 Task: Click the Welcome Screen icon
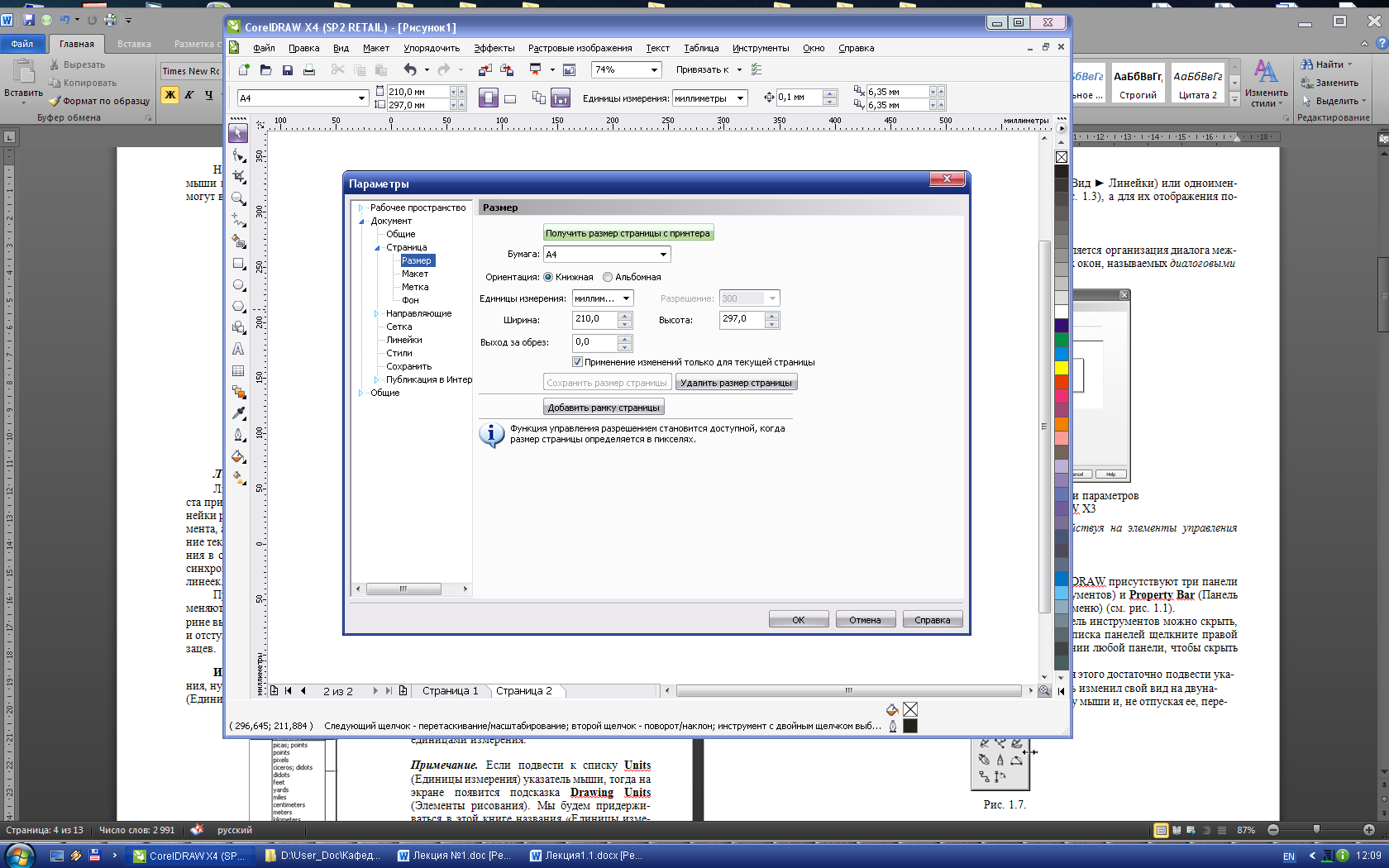click(x=569, y=70)
